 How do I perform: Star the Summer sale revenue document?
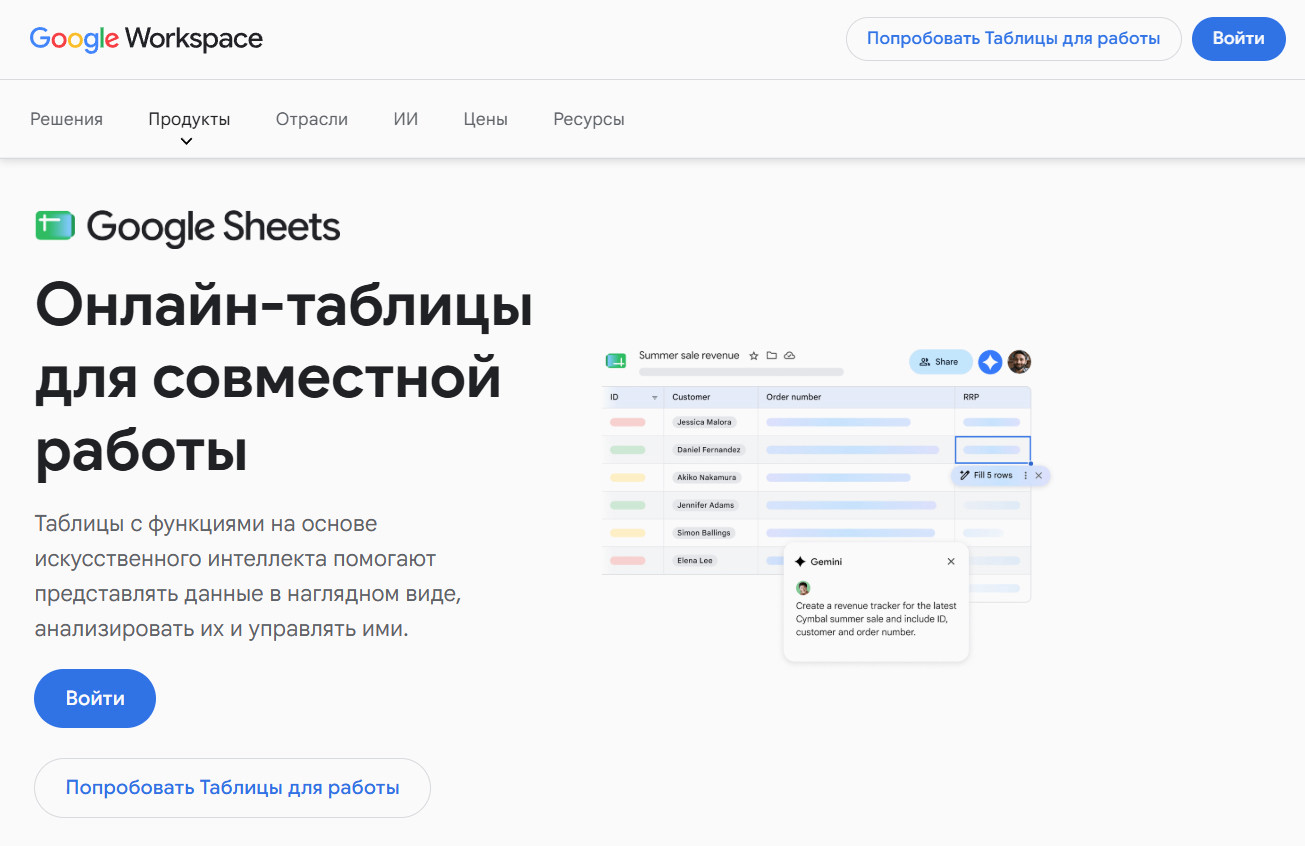[754, 356]
